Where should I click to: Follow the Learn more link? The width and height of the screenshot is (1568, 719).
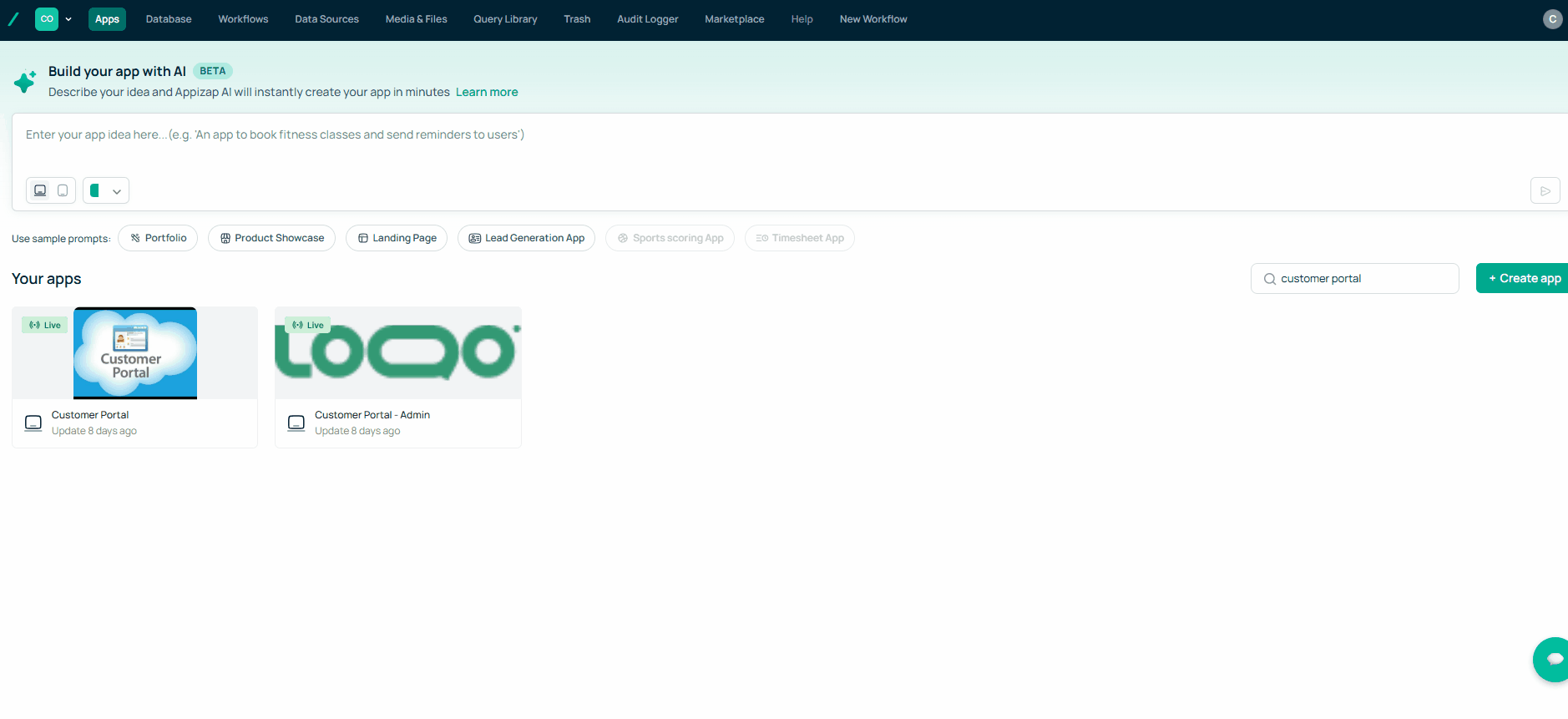[x=487, y=92]
